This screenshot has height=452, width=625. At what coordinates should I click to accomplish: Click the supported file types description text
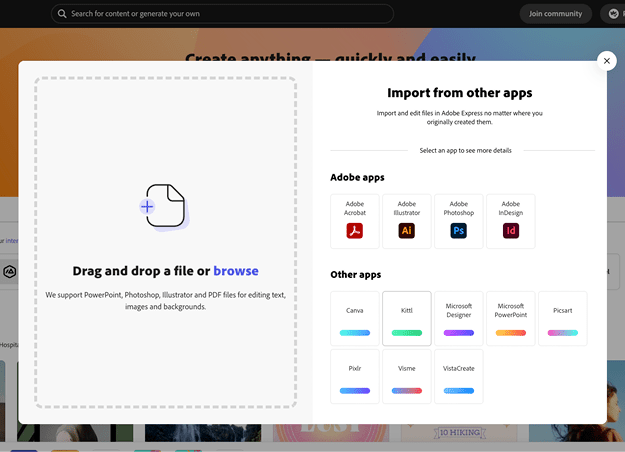click(165, 301)
